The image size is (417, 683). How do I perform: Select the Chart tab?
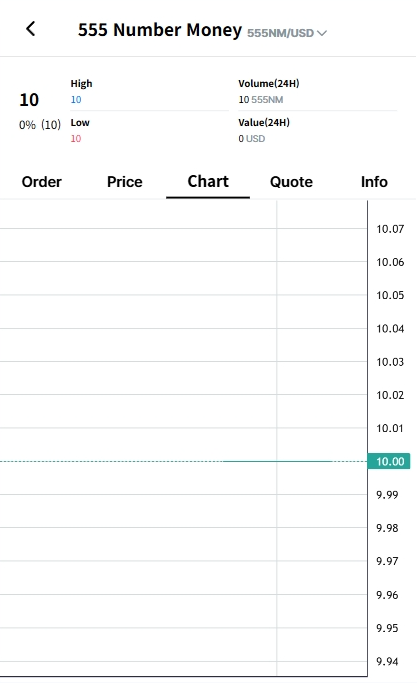(208, 182)
